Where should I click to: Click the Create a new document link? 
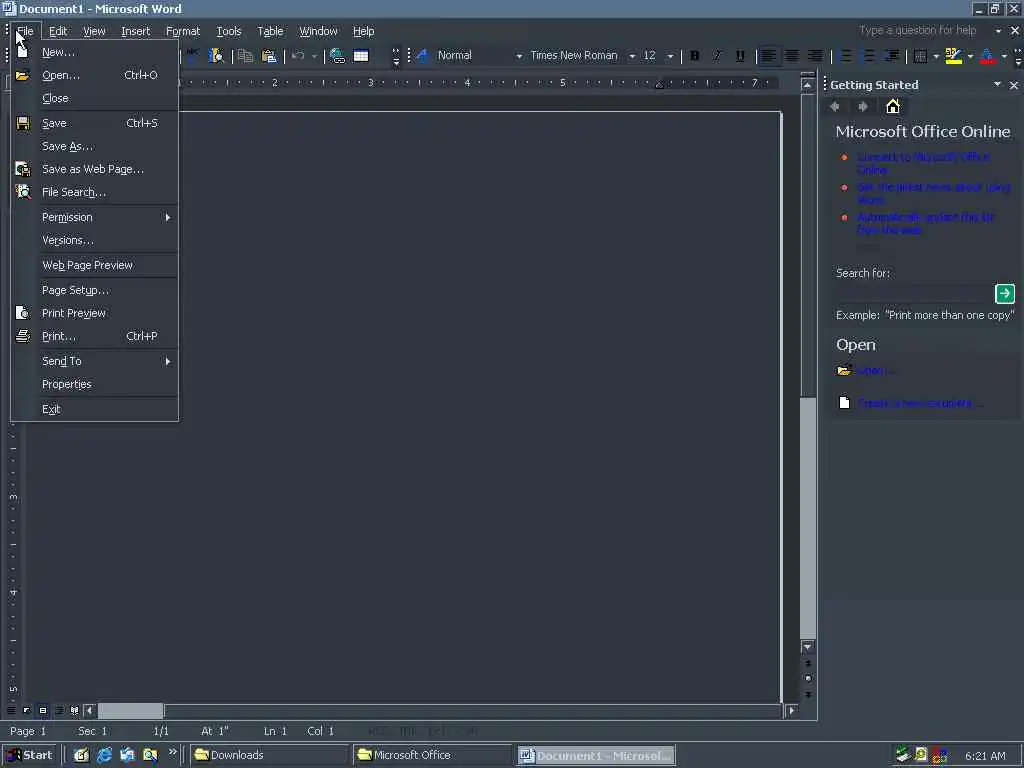(920, 403)
